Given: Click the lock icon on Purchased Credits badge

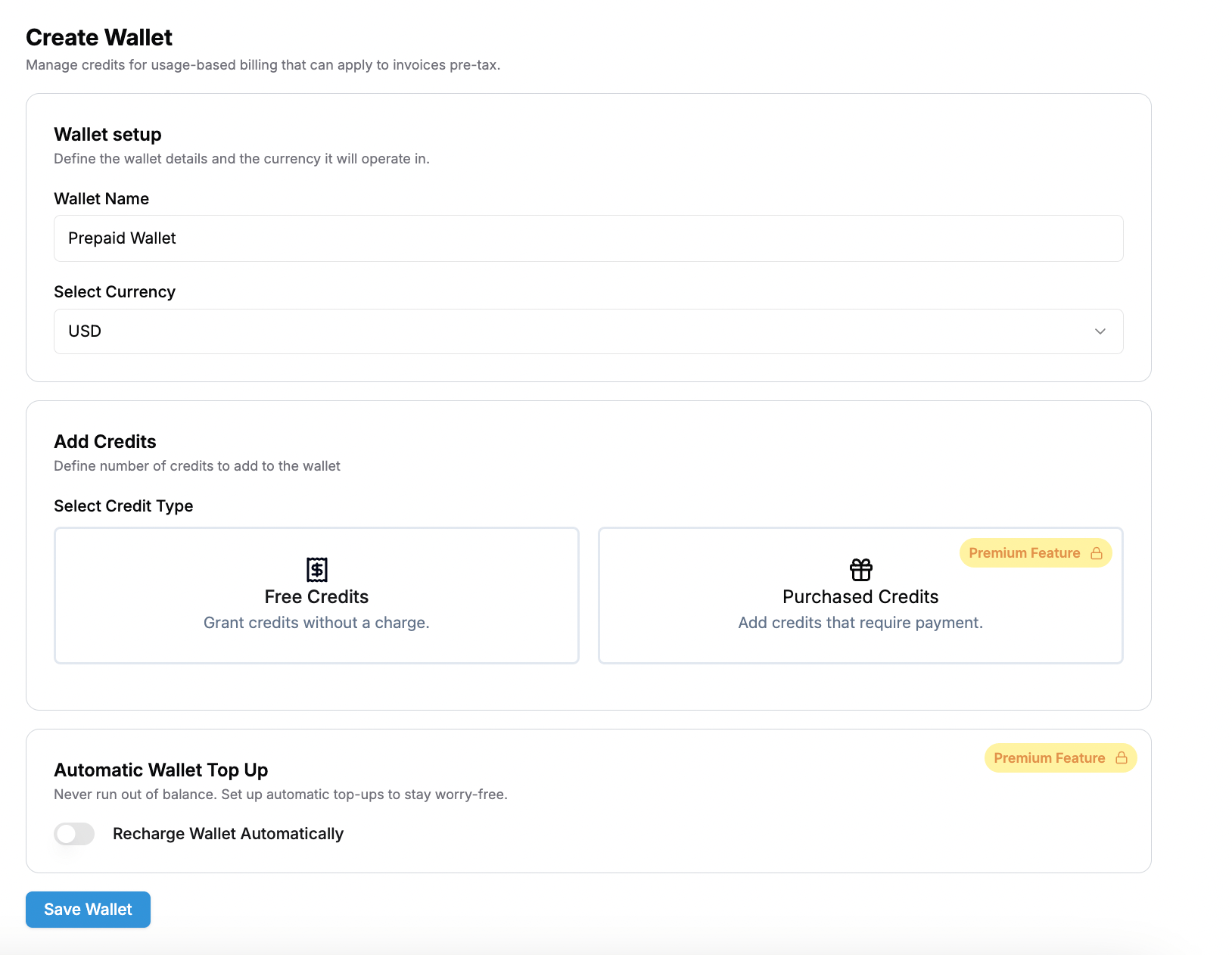Looking at the screenshot, I should 1097,553.
